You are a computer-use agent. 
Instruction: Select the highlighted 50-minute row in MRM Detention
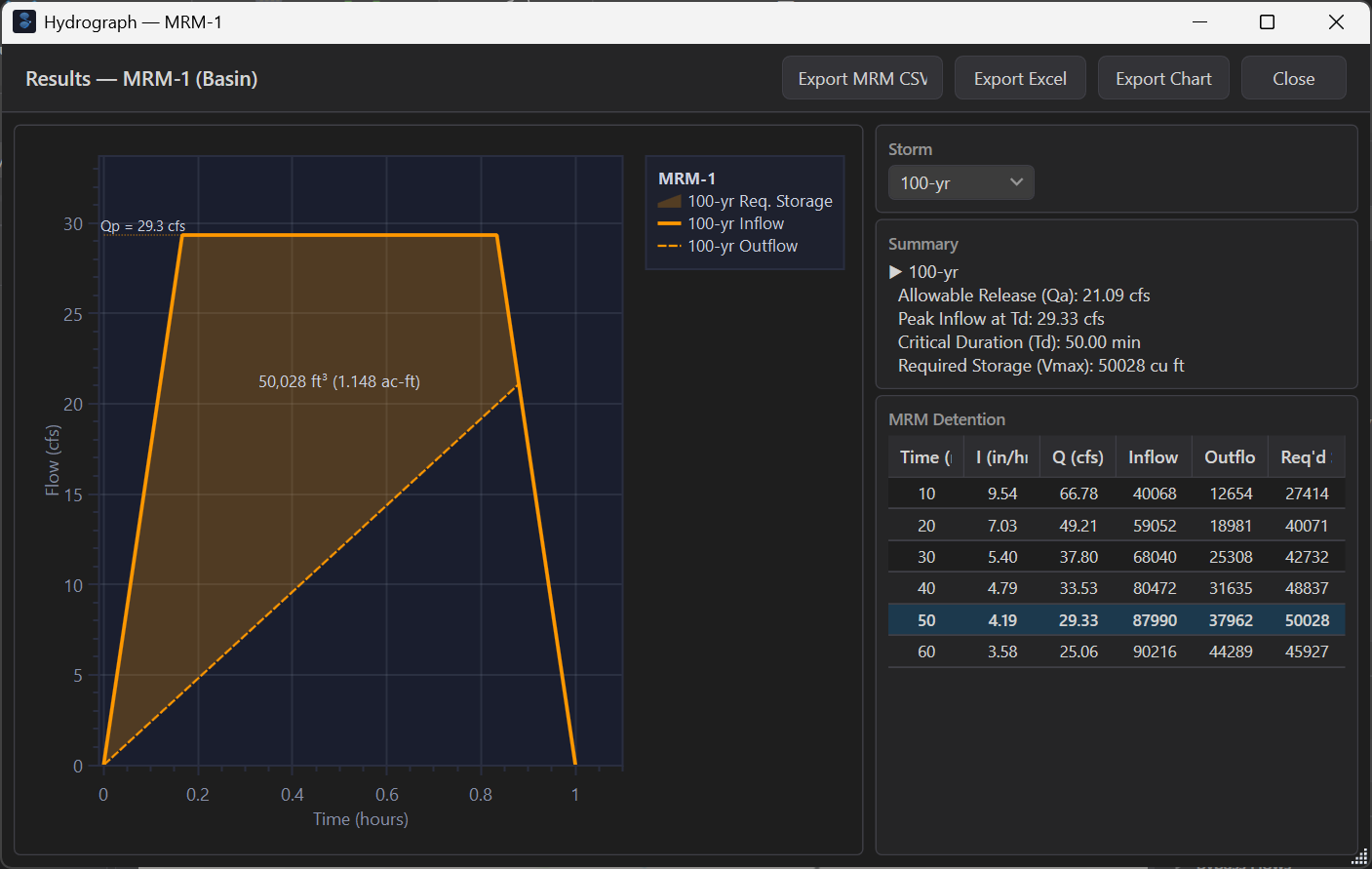pos(1117,619)
